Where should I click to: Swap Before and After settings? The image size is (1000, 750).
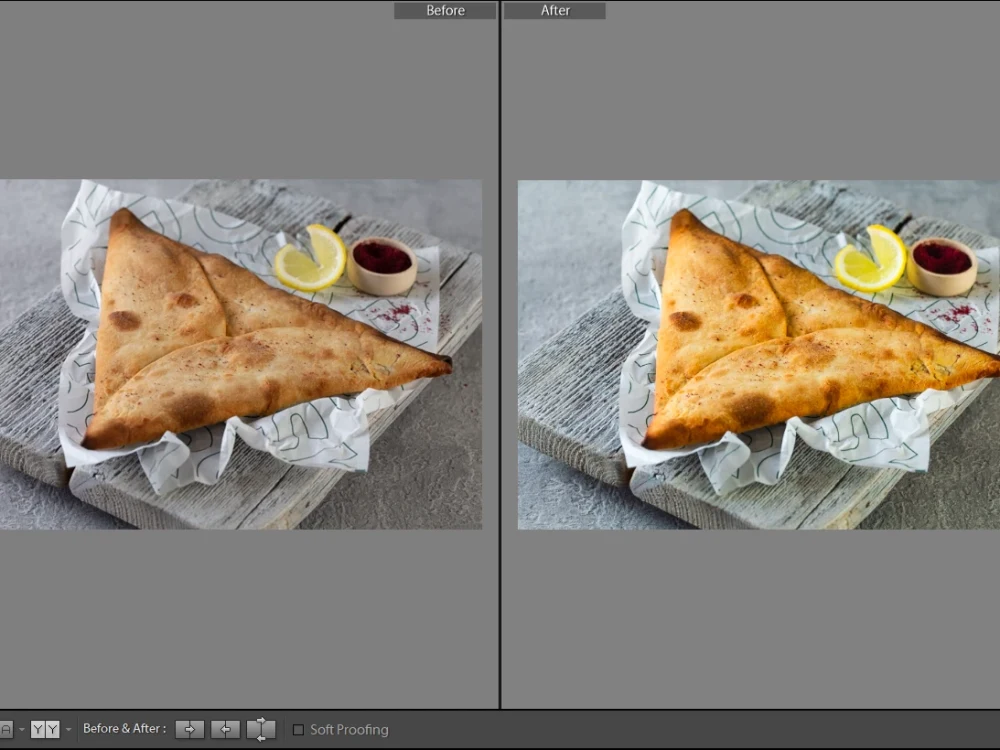click(x=261, y=729)
